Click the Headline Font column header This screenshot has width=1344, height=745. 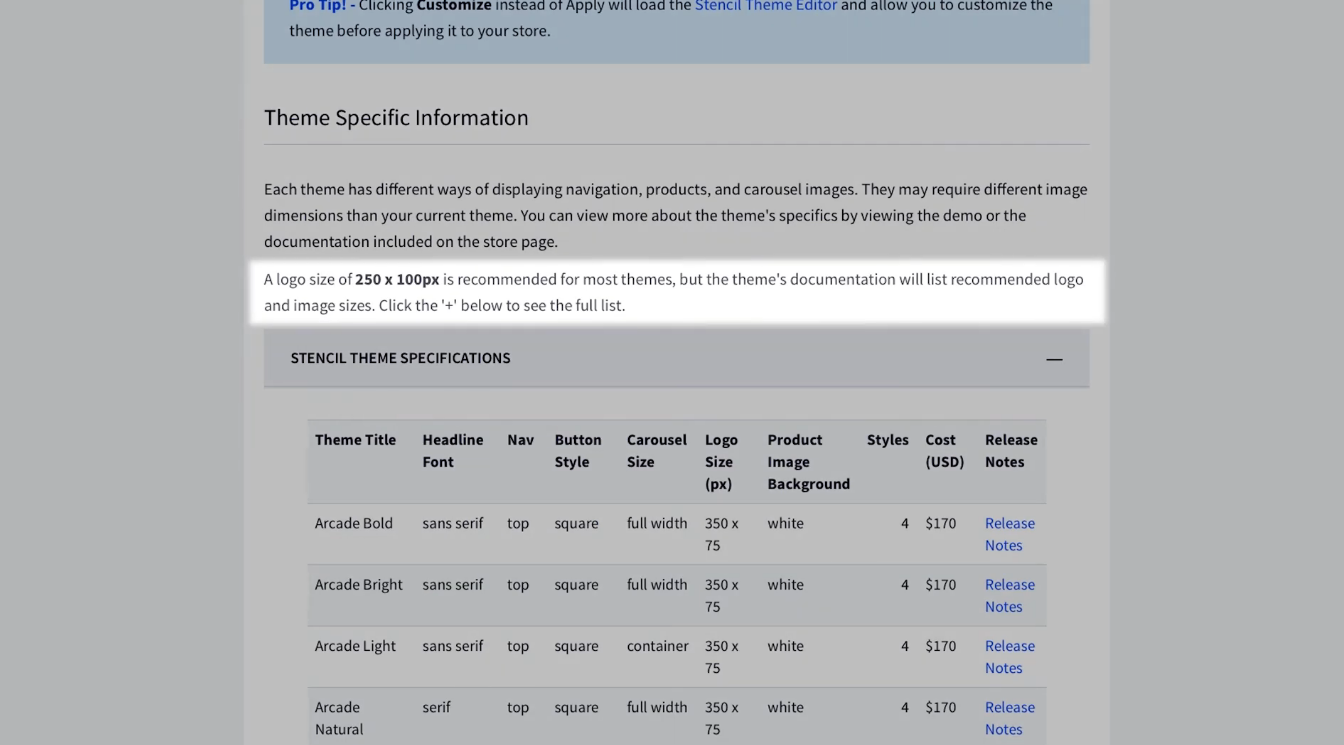point(452,451)
